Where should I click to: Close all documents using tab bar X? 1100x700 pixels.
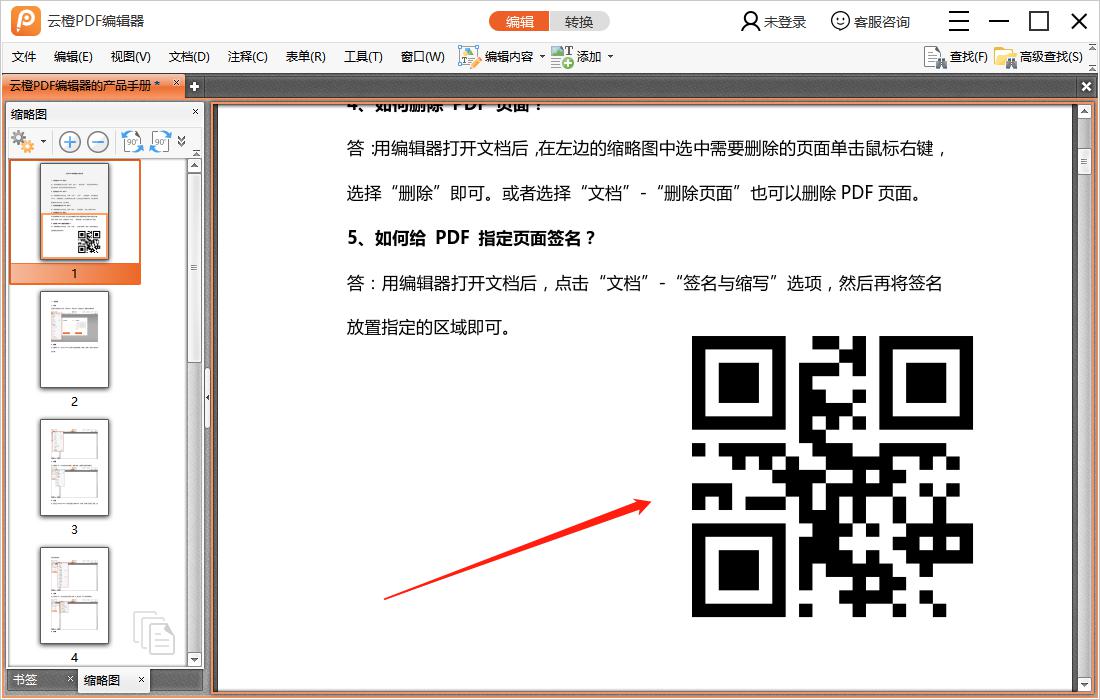[1086, 86]
